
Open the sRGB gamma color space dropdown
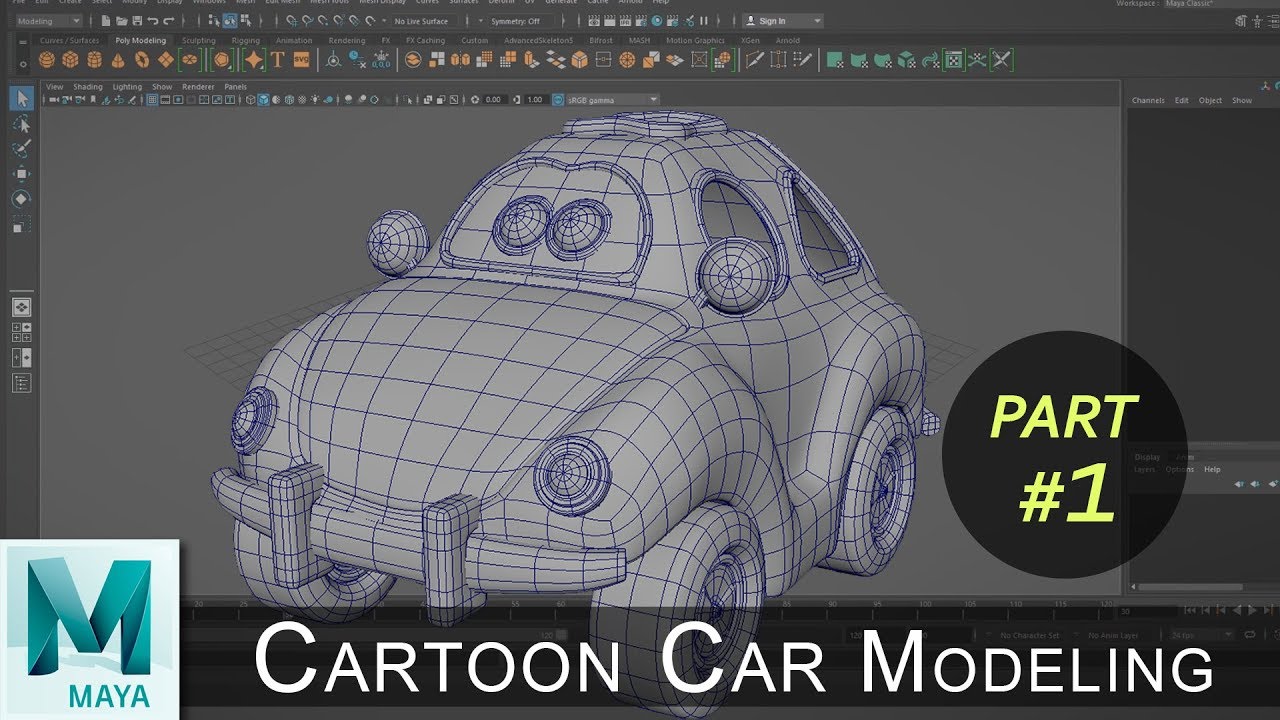pyautogui.click(x=613, y=100)
